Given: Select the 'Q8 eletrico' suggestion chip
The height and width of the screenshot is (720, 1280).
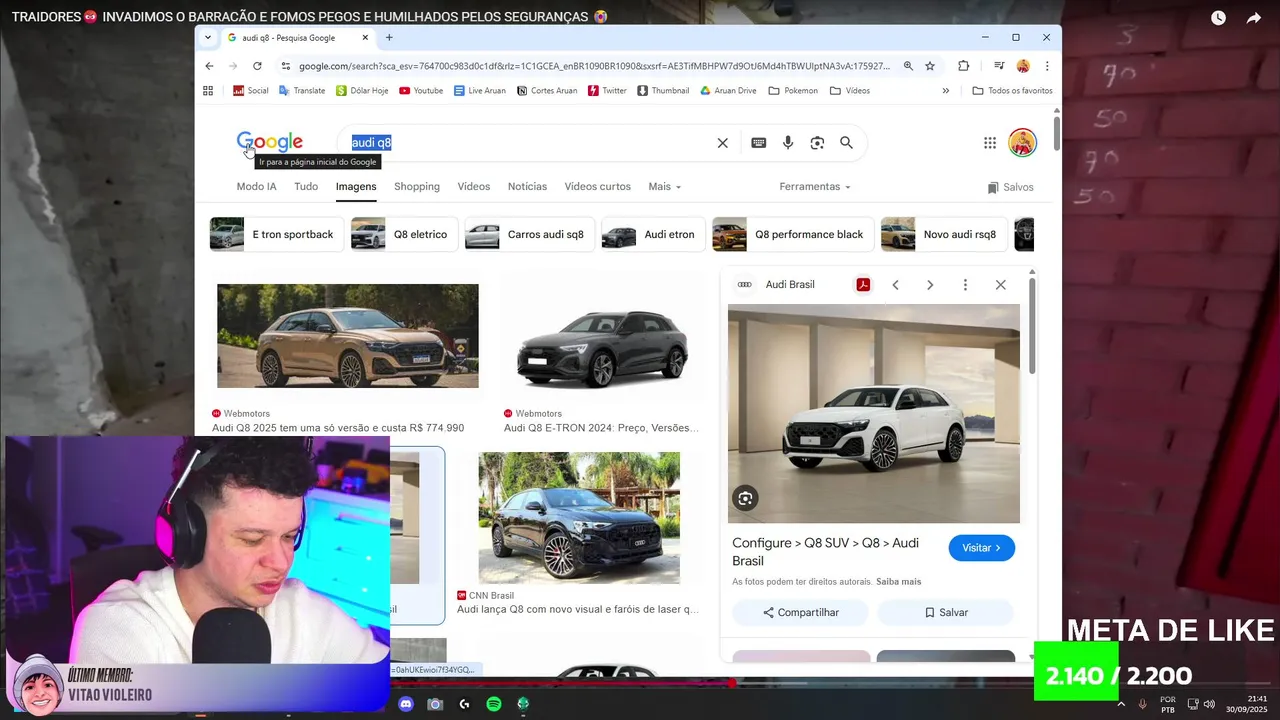Looking at the screenshot, I should click(x=404, y=234).
